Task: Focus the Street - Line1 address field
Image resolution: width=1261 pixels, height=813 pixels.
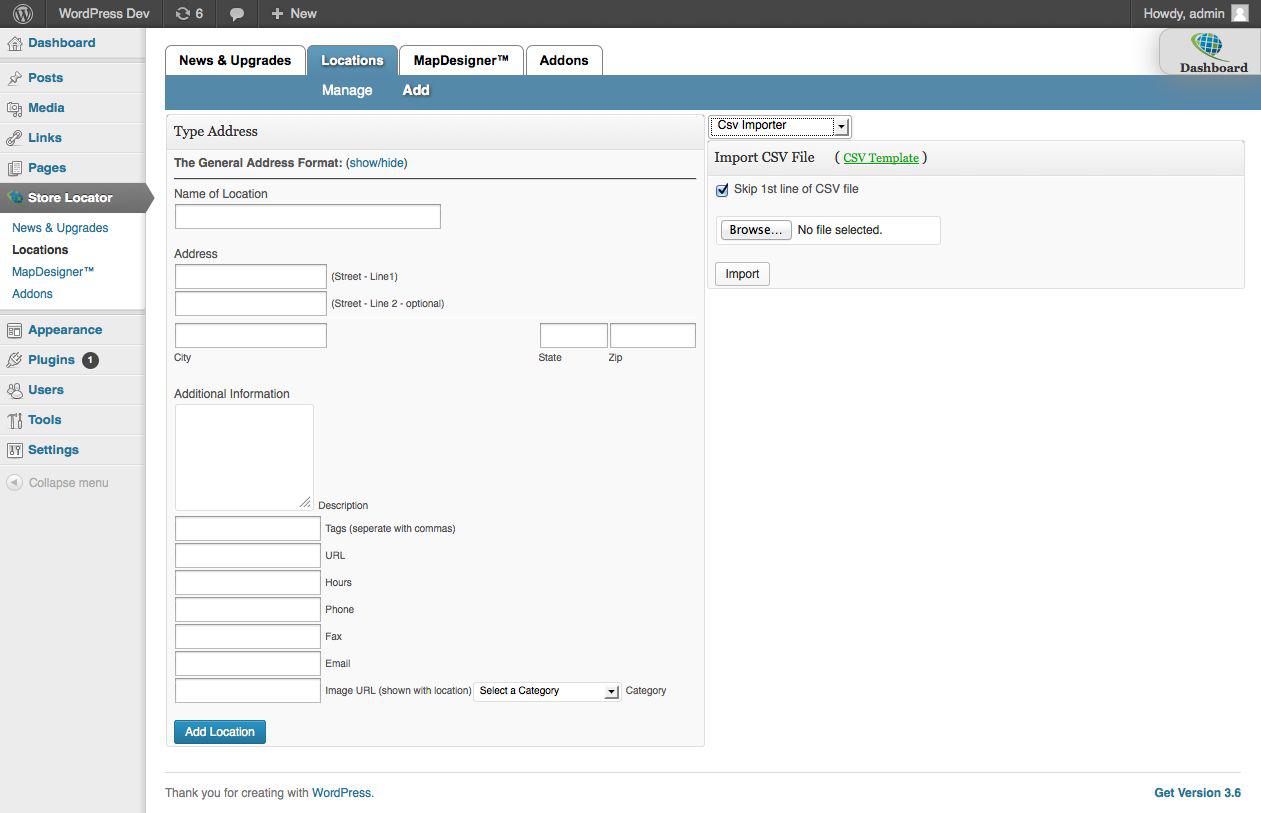Action: 251,277
